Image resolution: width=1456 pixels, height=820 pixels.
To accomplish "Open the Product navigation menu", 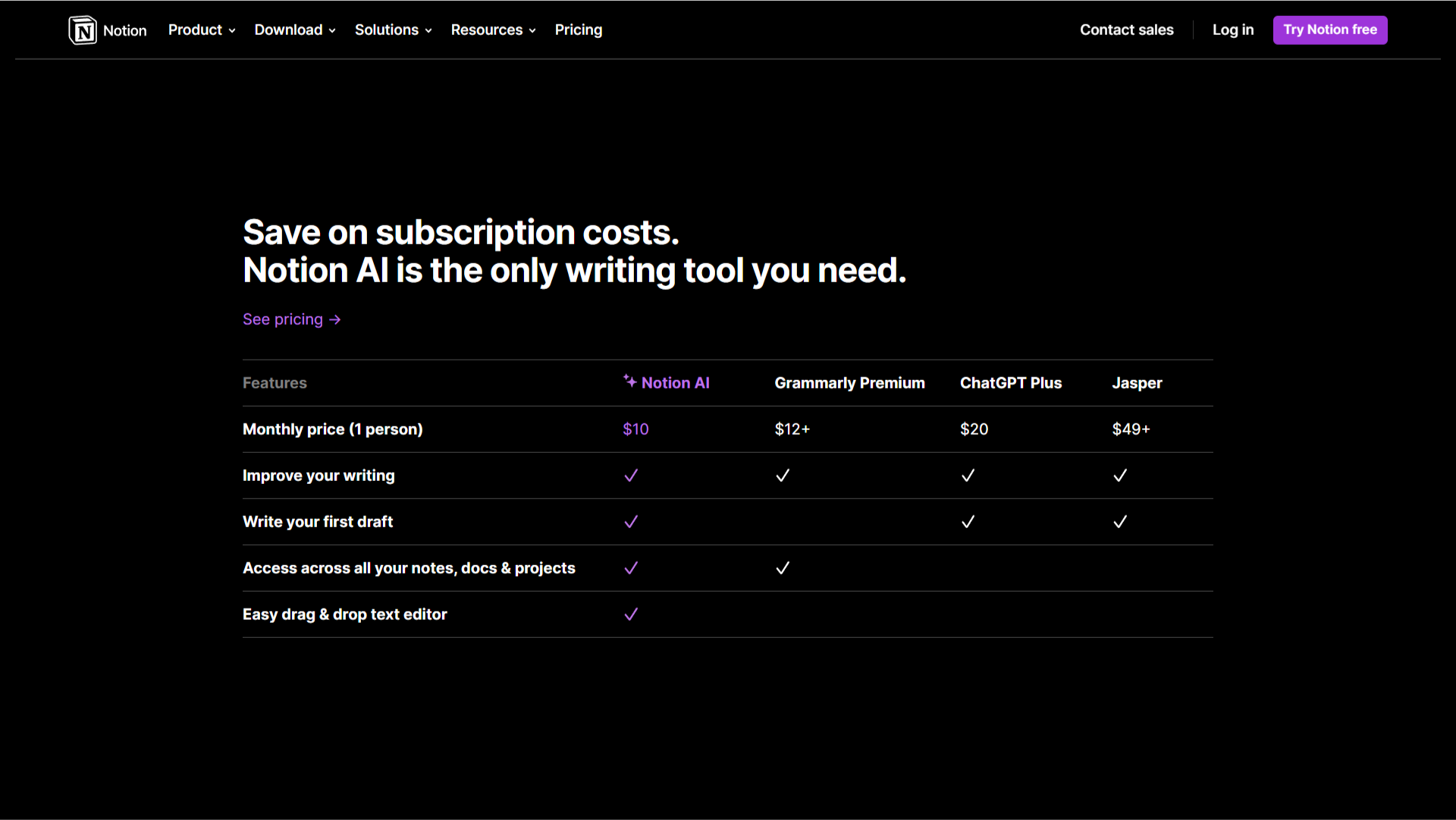I will (202, 30).
